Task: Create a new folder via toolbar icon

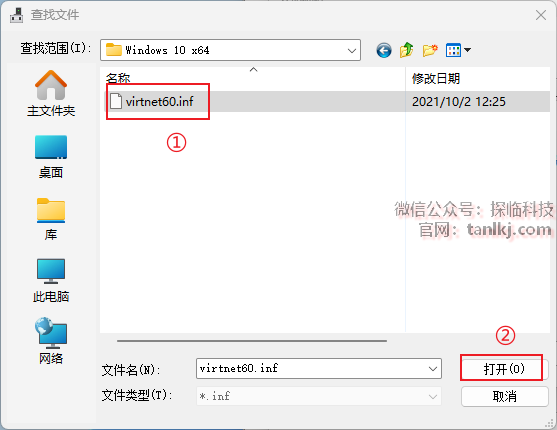Action: point(430,50)
